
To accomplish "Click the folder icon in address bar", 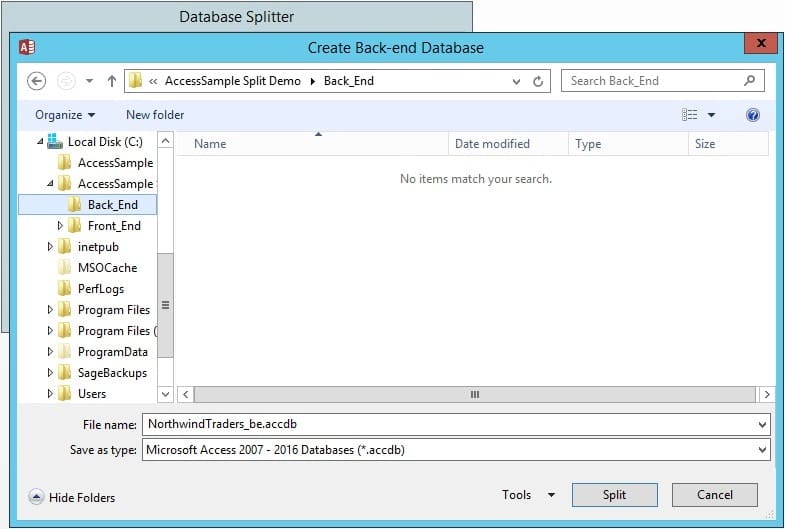I will [135, 81].
